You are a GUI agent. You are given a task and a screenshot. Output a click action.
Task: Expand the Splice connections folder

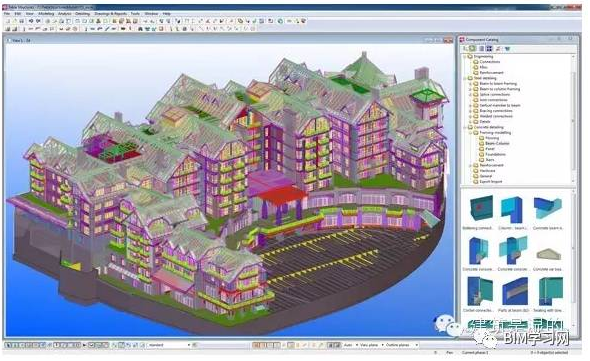tap(470, 94)
